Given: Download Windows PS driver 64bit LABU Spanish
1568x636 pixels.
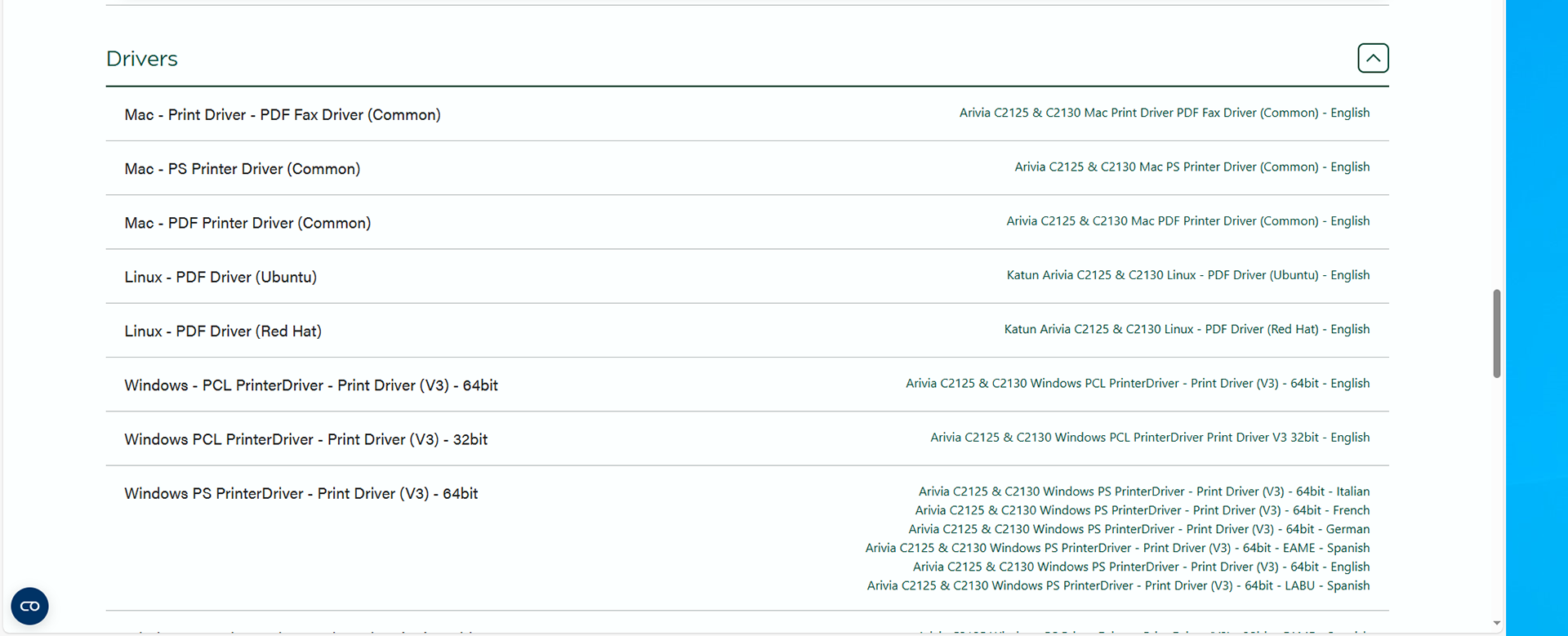Looking at the screenshot, I should pyautogui.click(x=1118, y=585).
